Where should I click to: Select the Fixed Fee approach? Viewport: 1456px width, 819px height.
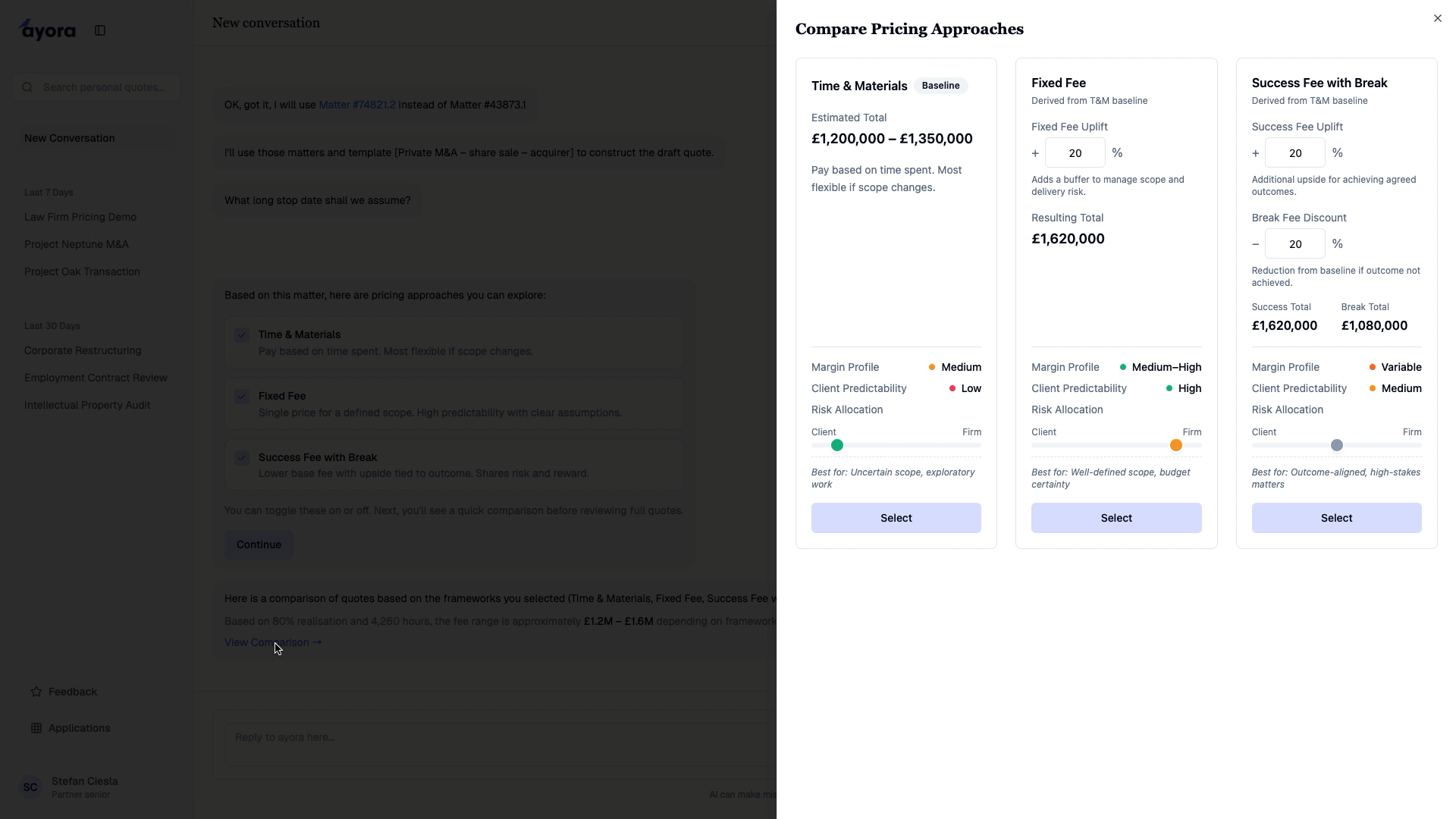(1116, 518)
